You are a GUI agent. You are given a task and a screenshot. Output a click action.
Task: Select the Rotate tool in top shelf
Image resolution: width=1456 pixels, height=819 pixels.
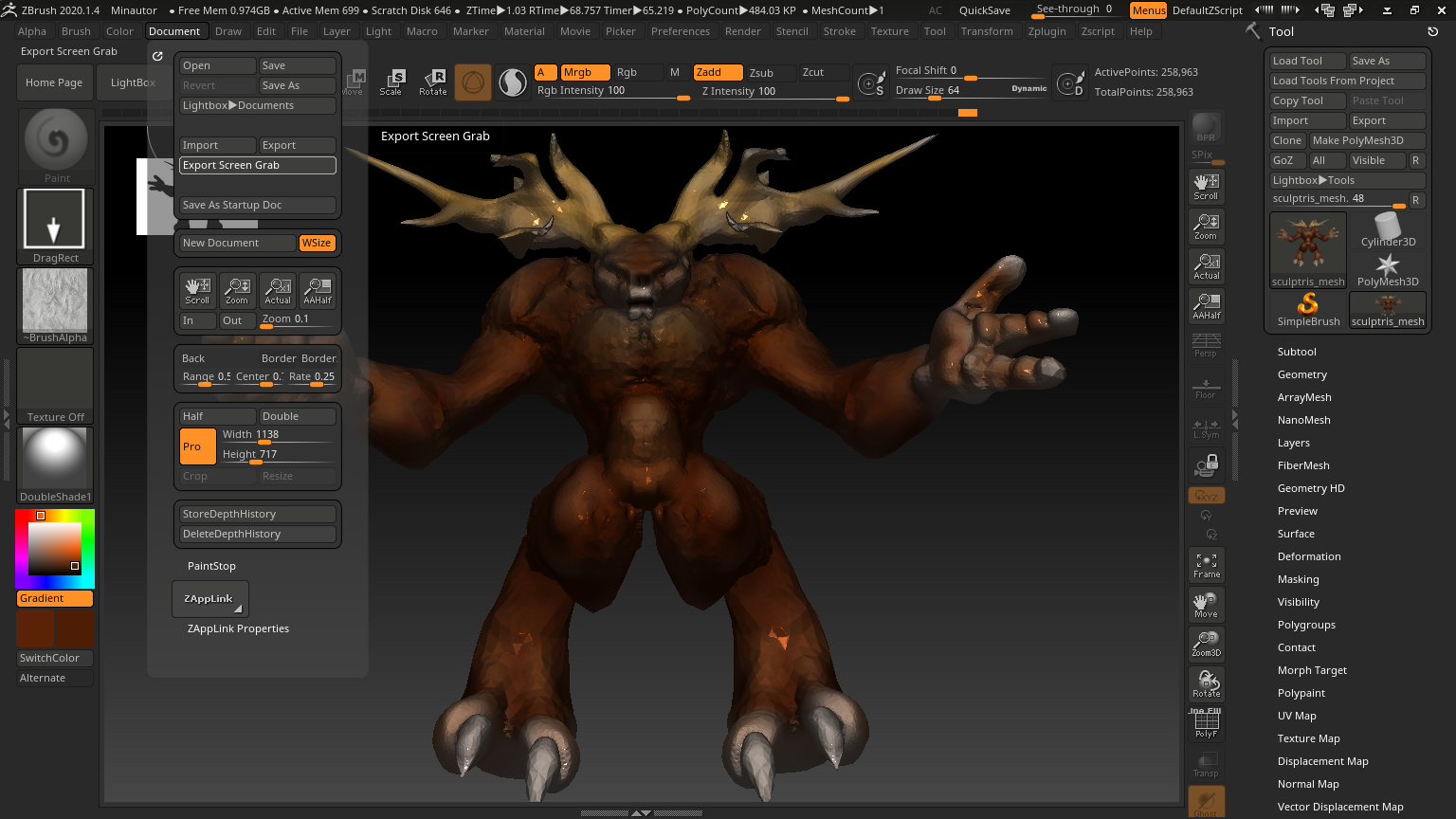point(433,82)
